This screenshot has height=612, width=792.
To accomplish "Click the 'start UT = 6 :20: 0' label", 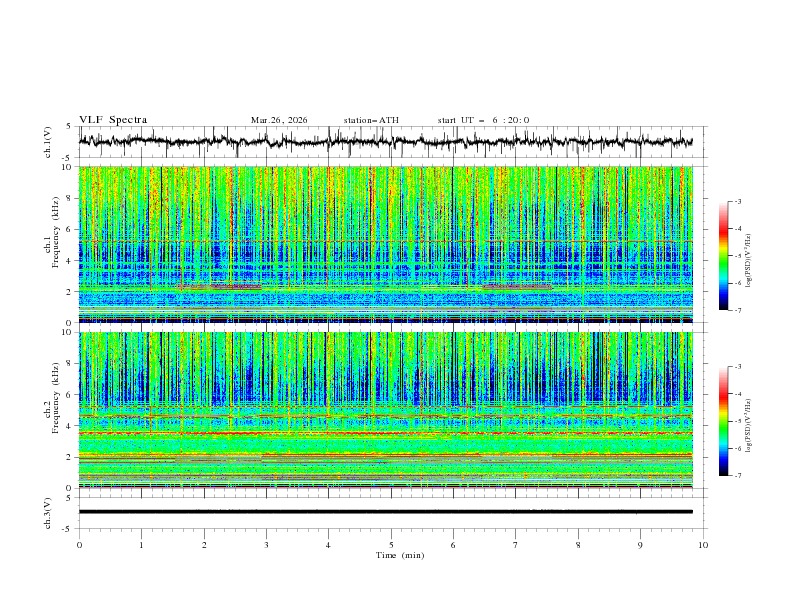I will 483,120.
